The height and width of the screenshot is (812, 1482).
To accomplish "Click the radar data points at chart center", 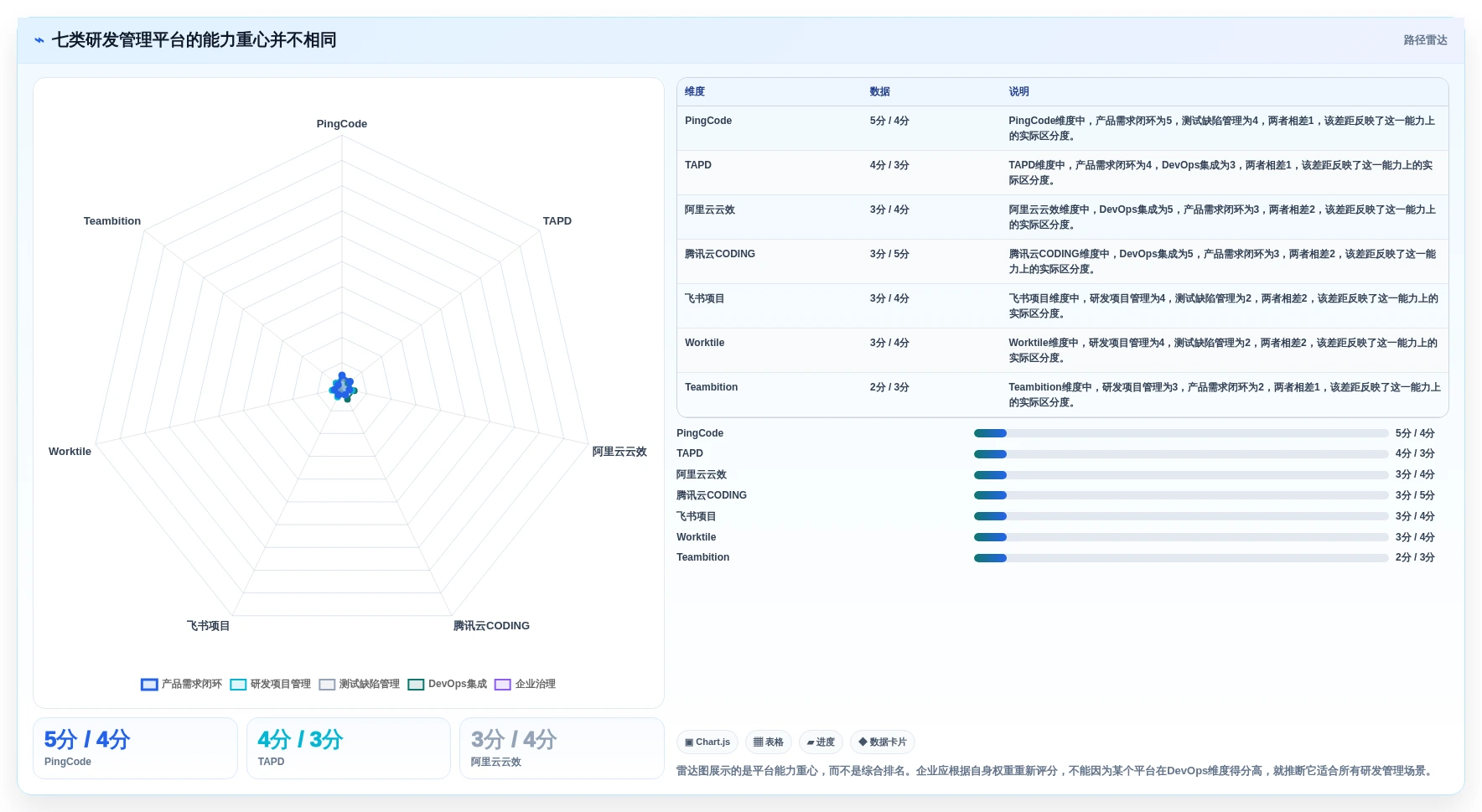I will (343, 388).
